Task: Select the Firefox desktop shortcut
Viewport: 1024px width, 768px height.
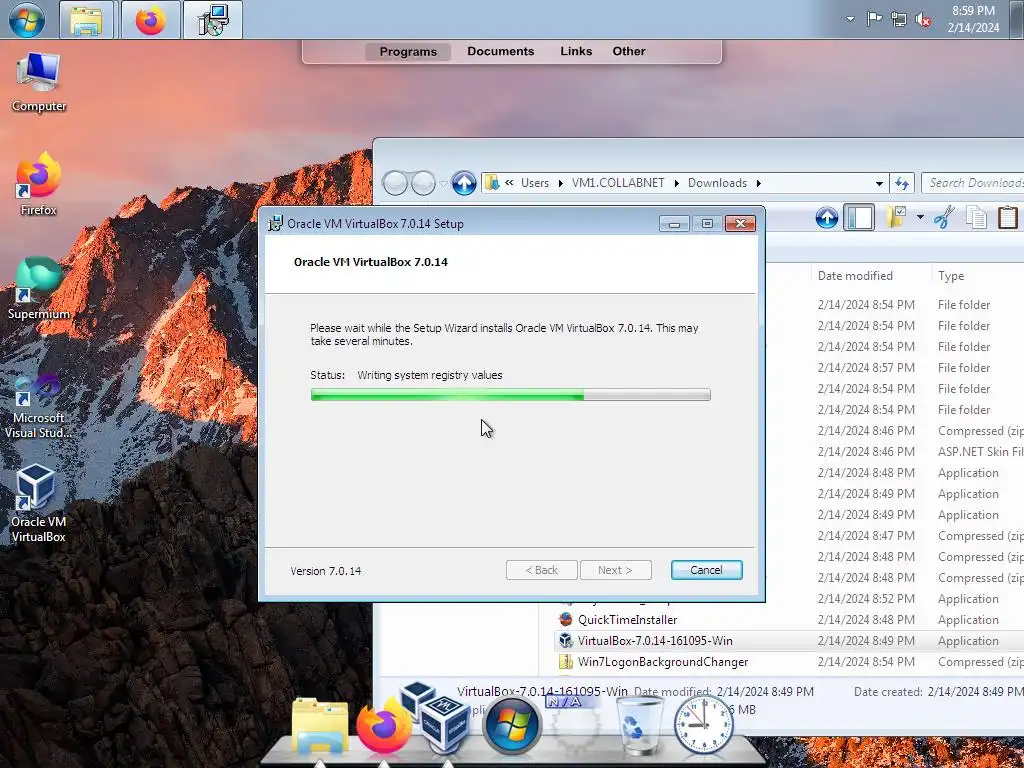Action: coord(39,184)
